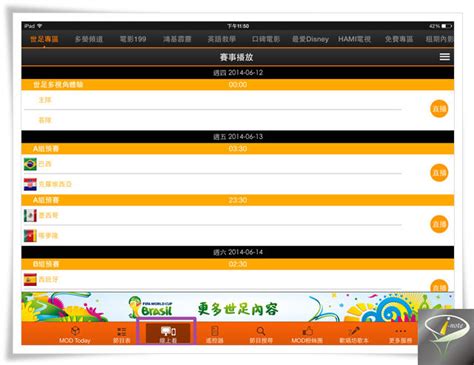474x365 pixels.
Task: Tap the Cameroon flag icon
Action: tap(30, 236)
